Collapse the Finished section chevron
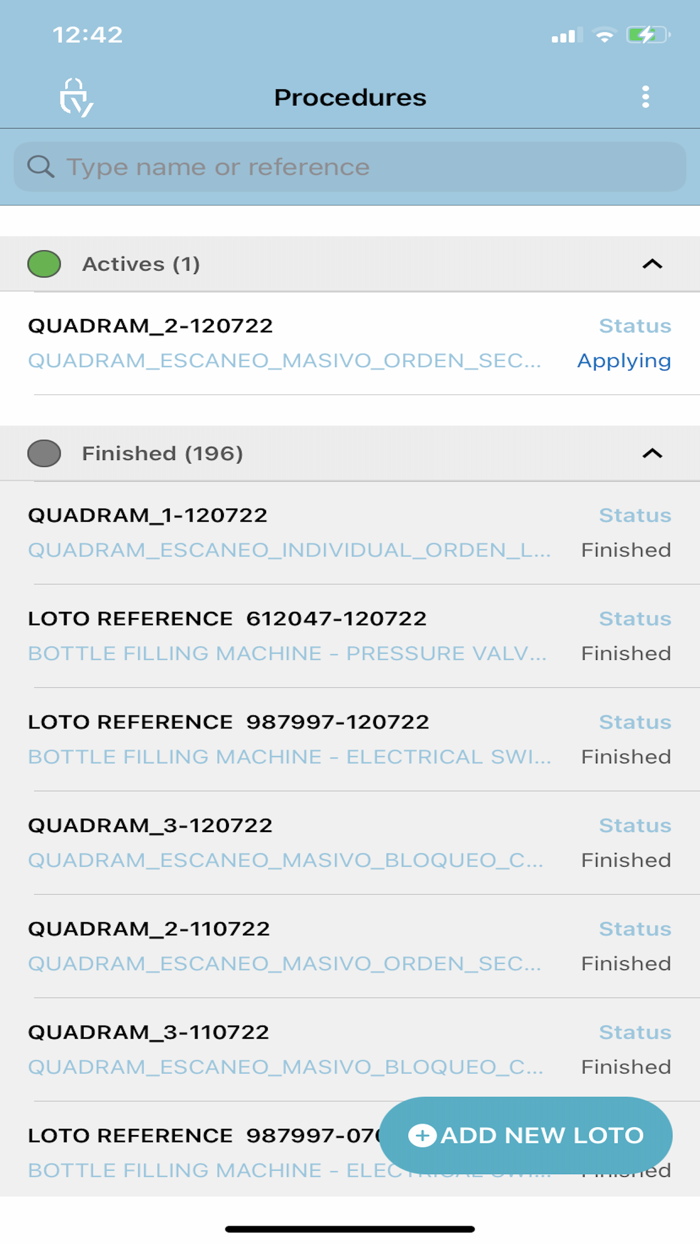 tap(652, 453)
